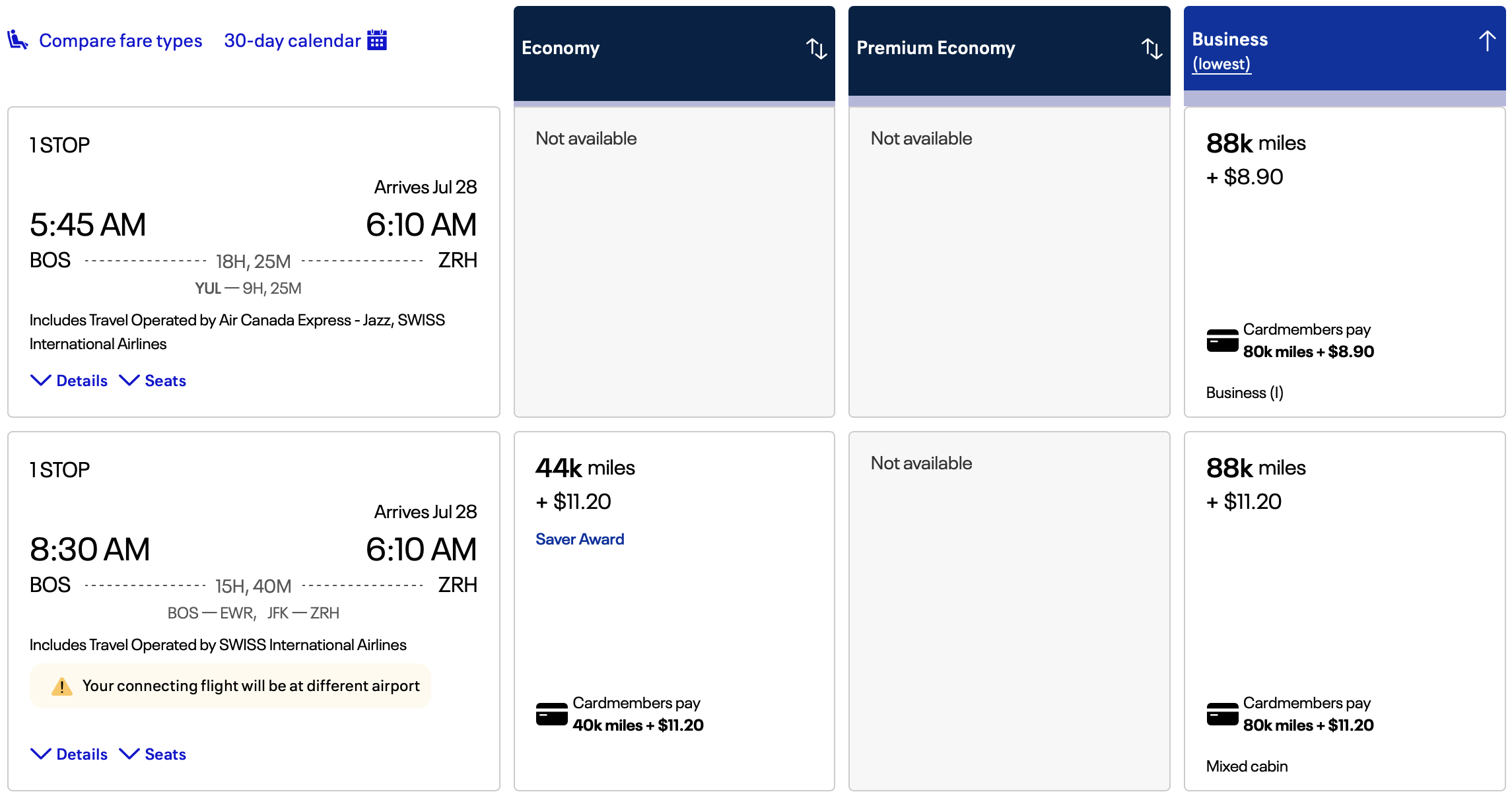
Task: Click the seat icon beside Compare fare types
Action: pos(18,40)
